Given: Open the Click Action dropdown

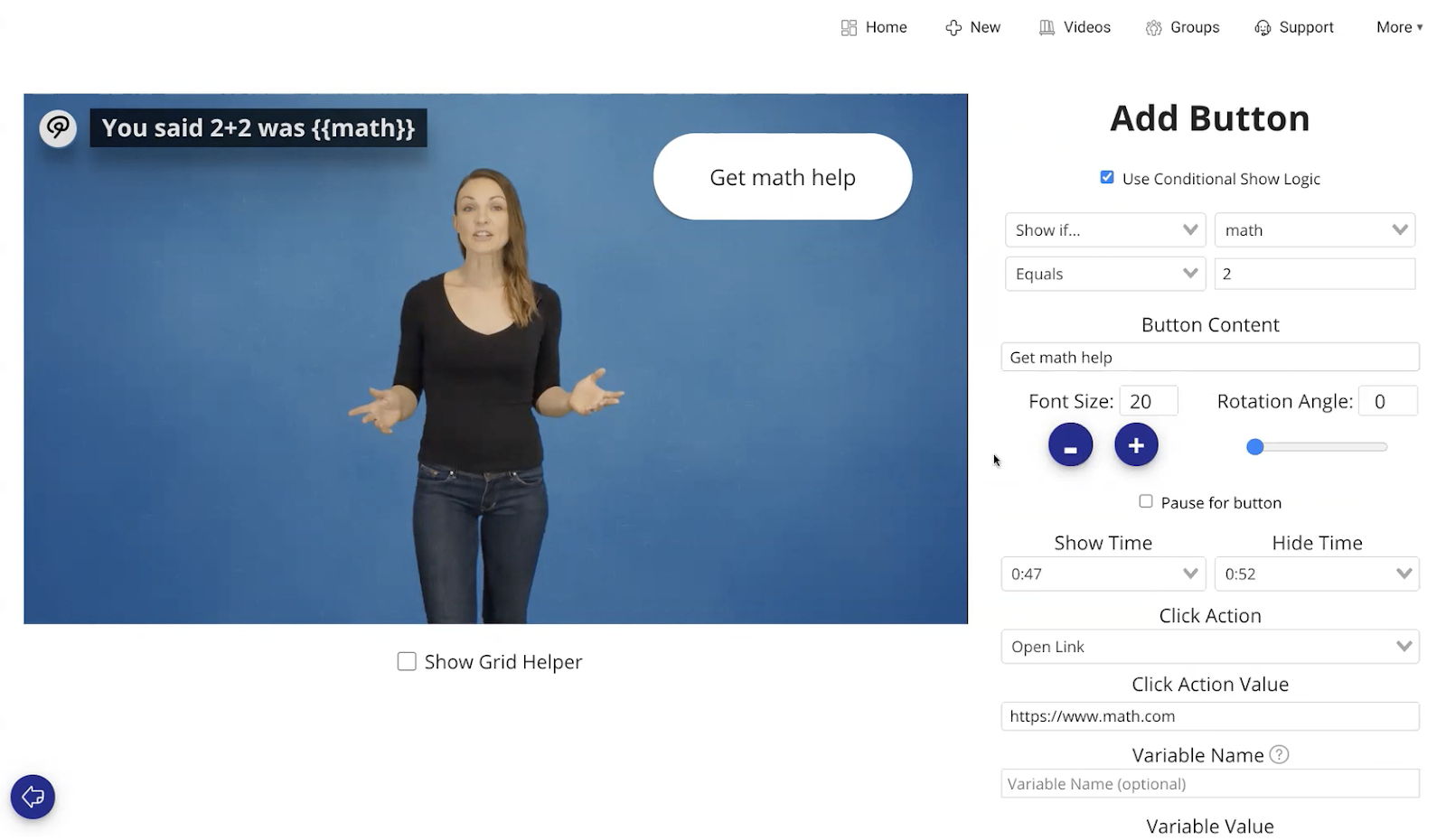Looking at the screenshot, I should point(1209,647).
